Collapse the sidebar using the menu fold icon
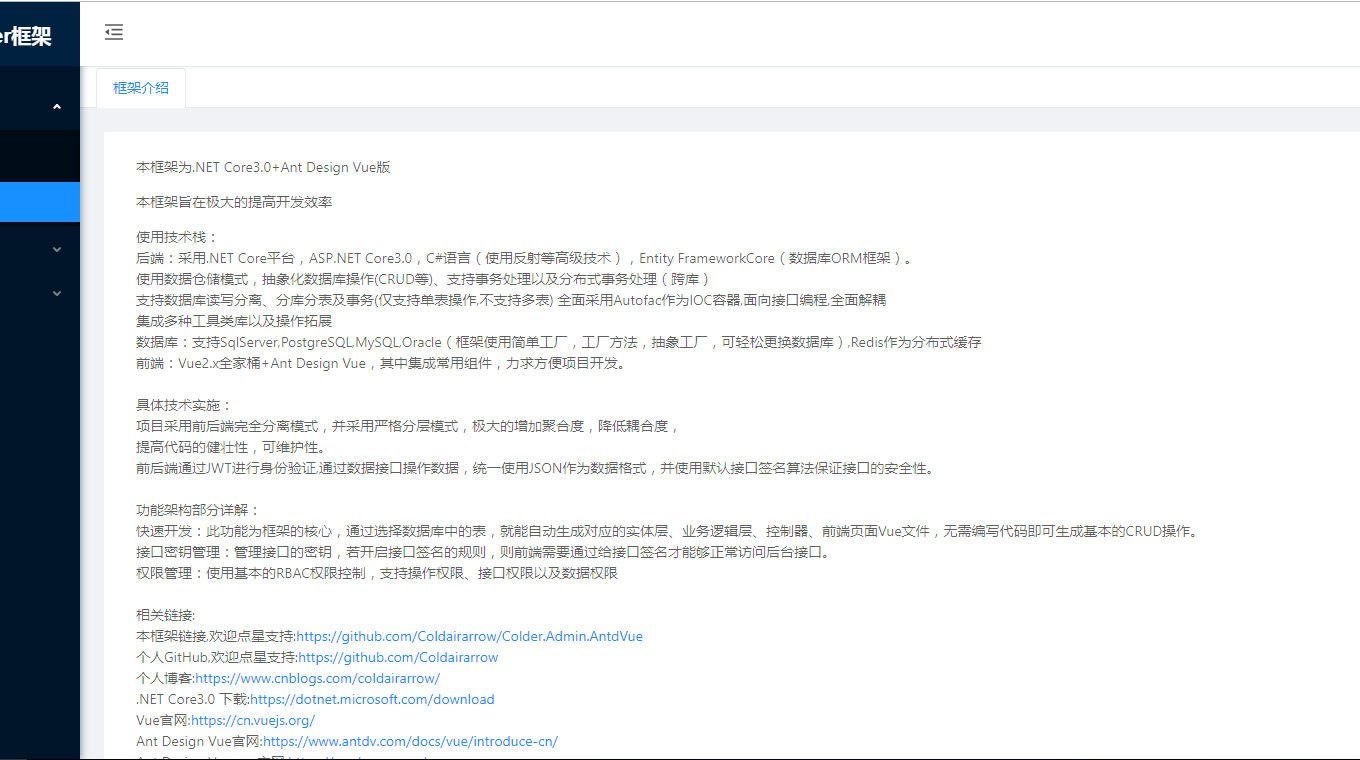The image size is (1360, 760). click(114, 32)
